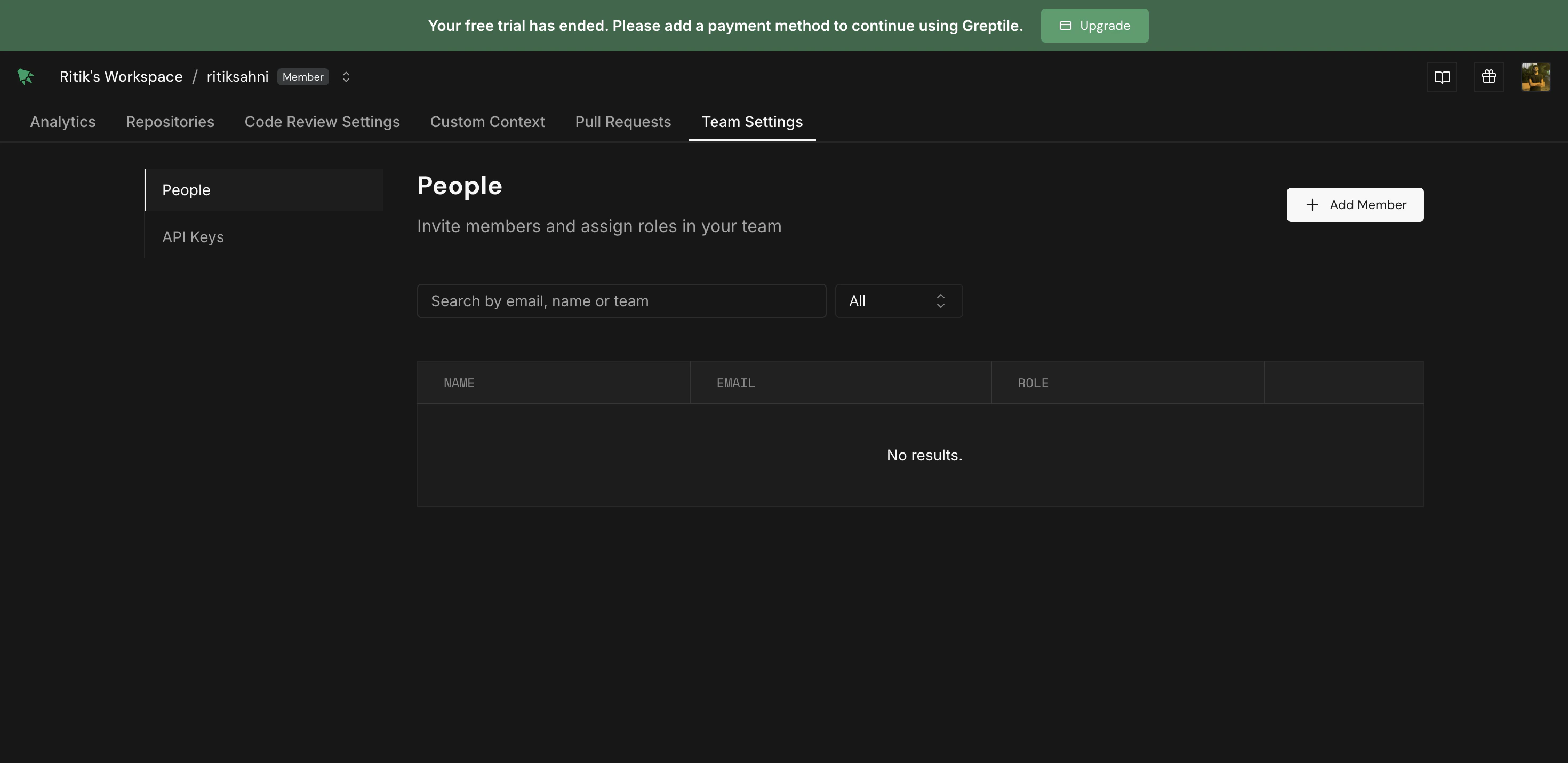Image resolution: width=1568 pixels, height=763 pixels.
Task: Click the ritiksahni breadcrumb name
Action: coord(237,77)
